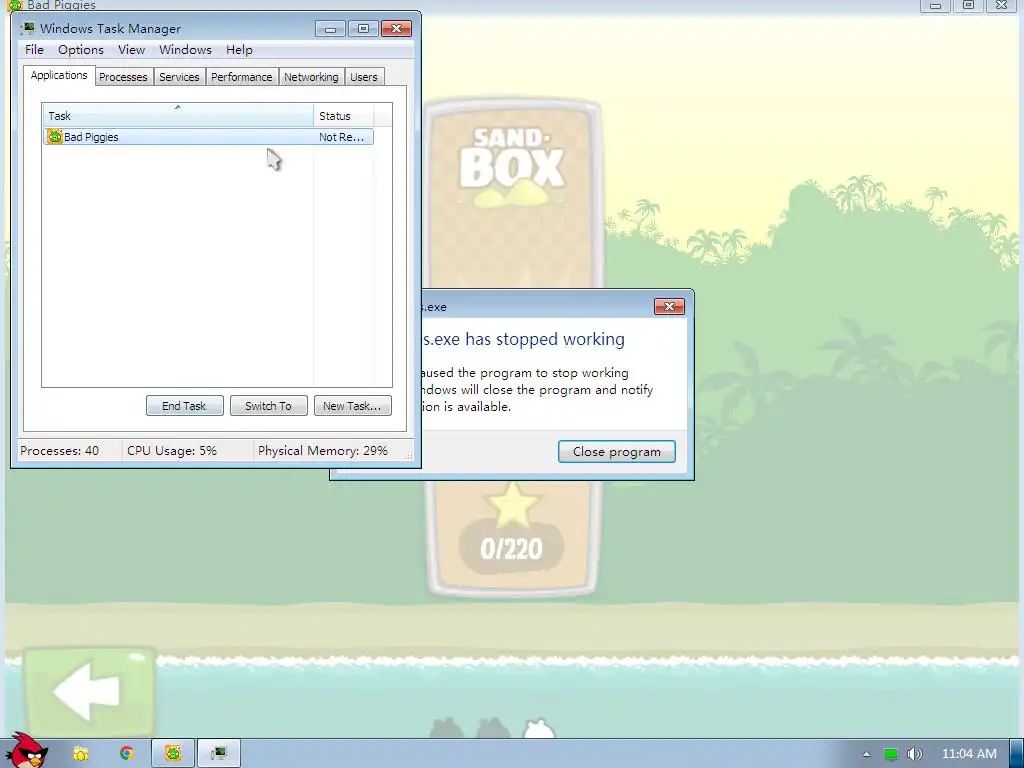Screen dimensions: 1024x768
Task: Switch to the Processes tab
Action: click(123, 77)
